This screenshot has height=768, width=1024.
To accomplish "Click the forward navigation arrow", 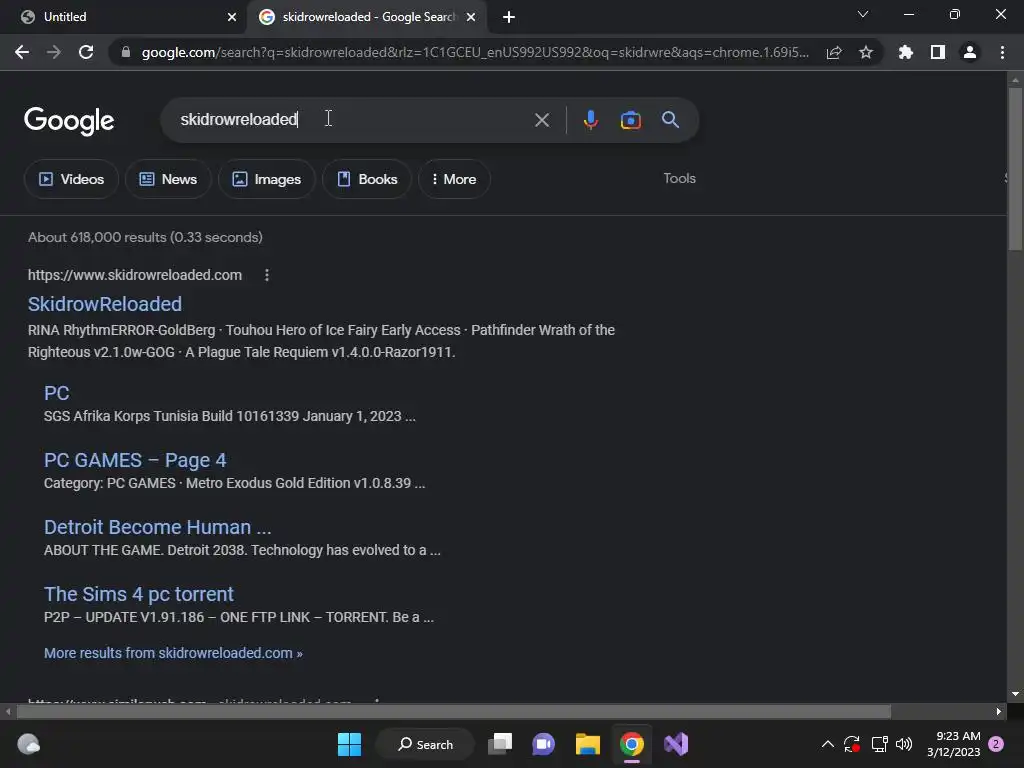I will pos(54,52).
